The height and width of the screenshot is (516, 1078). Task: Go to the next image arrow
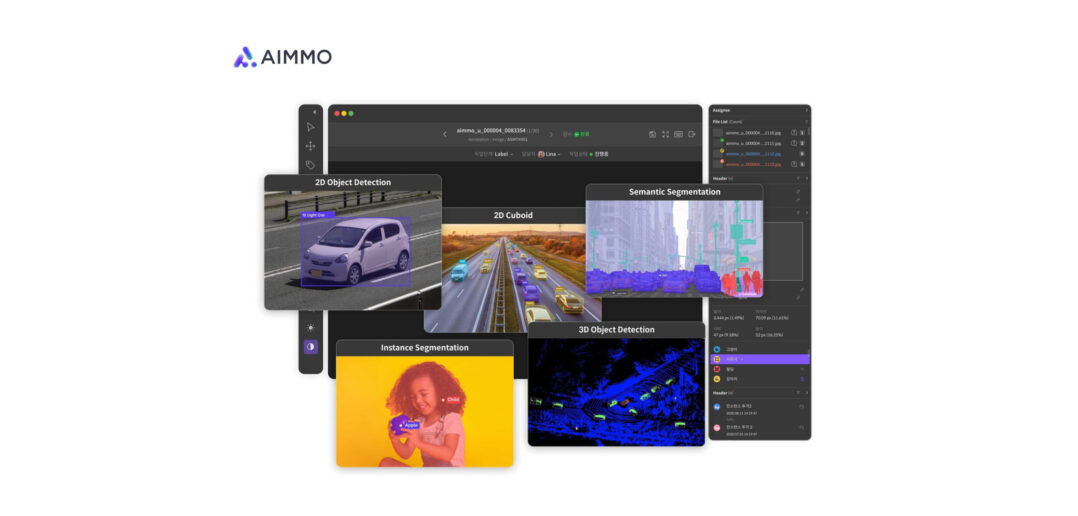point(550,134)
